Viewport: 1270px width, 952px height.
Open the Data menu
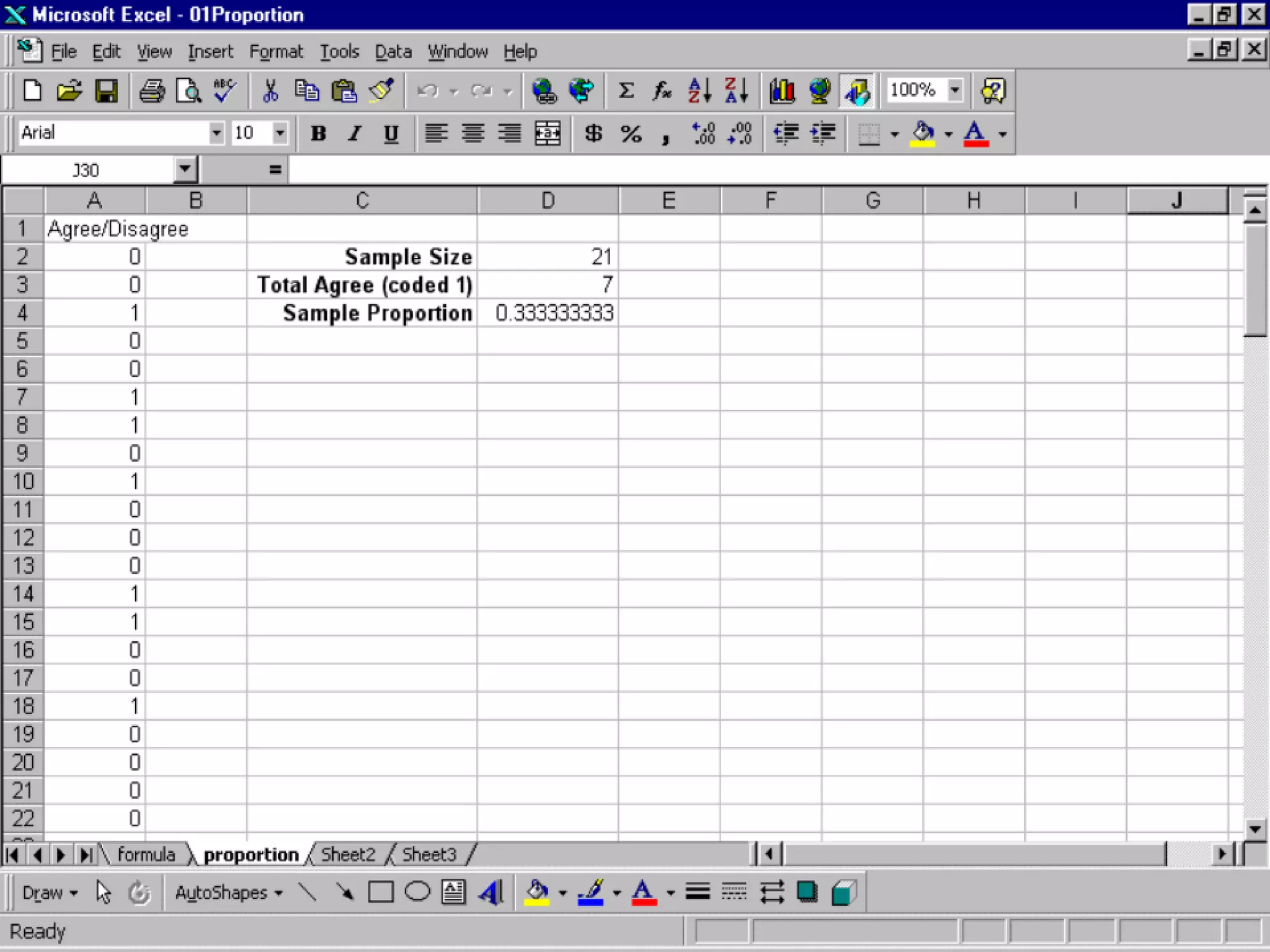pyautogui.click(x=393, y=51)
